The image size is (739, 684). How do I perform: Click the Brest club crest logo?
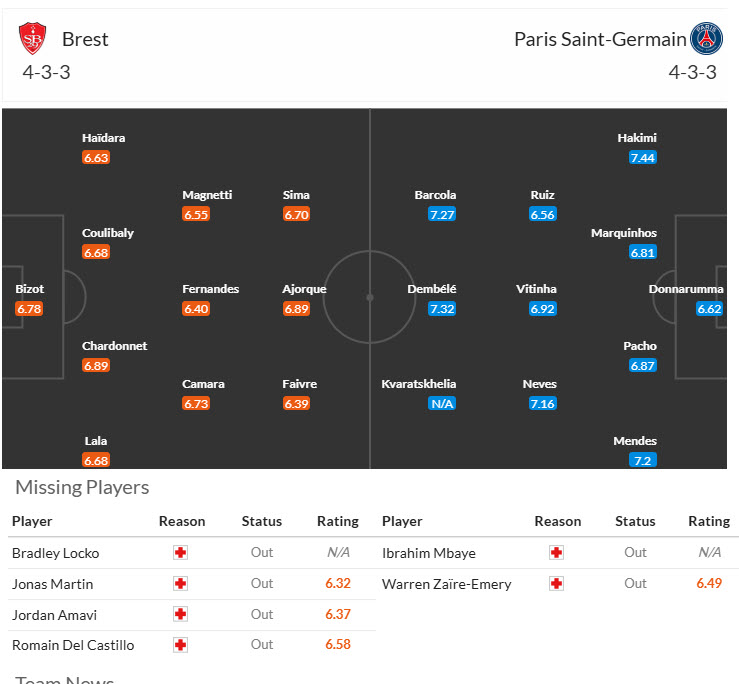click(32, 39)
